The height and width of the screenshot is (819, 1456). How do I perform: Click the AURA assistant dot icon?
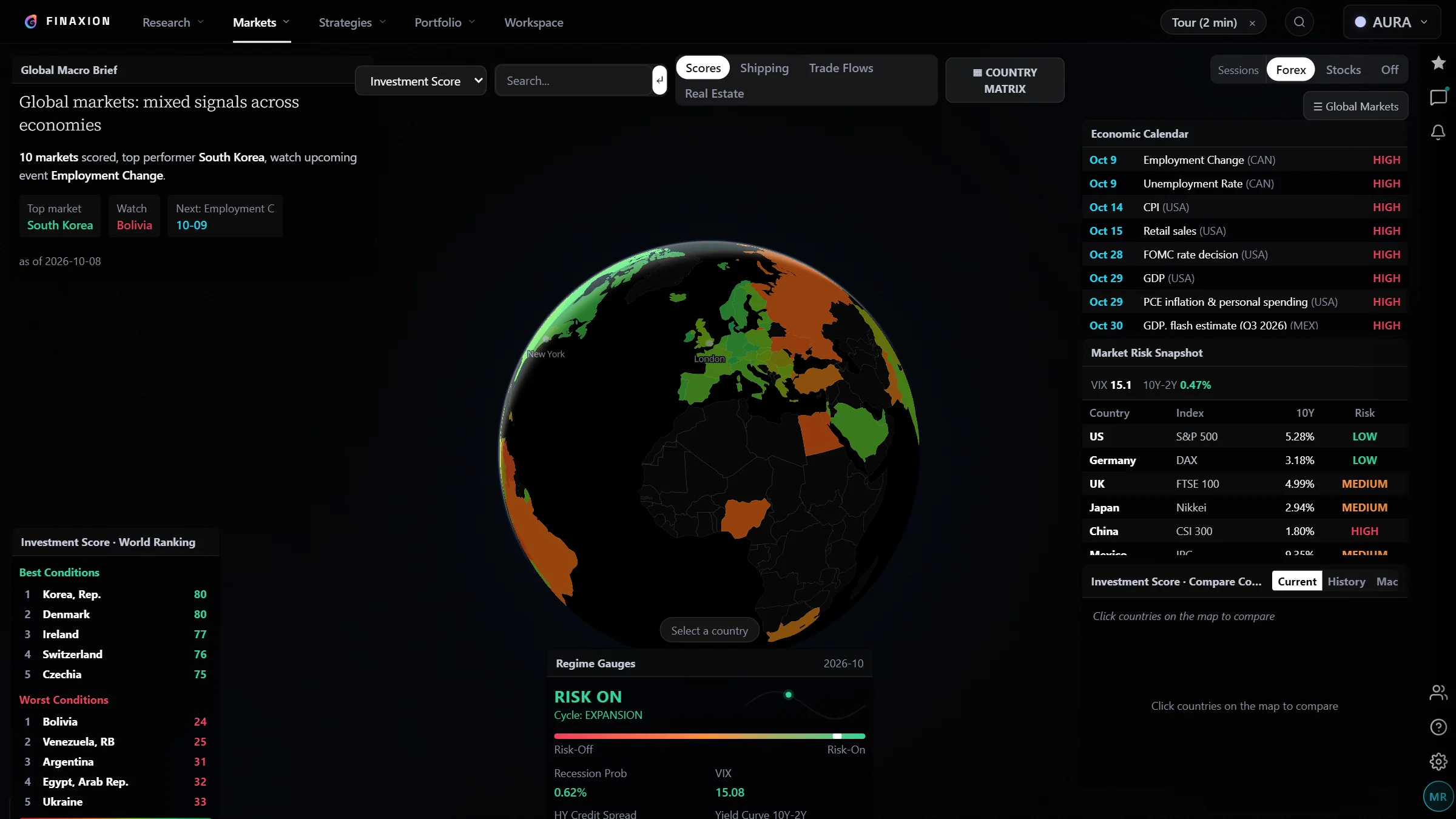coord(1360,22)
